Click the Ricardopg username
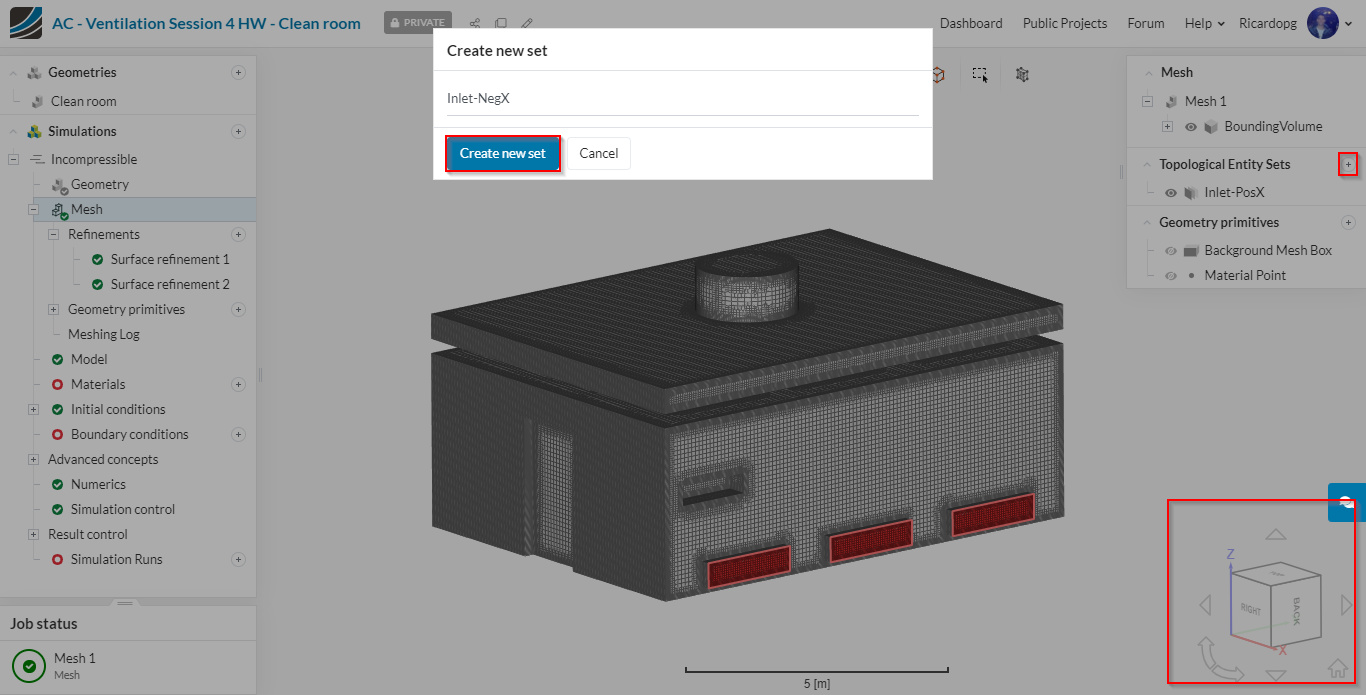 [x=1268, y=23]
